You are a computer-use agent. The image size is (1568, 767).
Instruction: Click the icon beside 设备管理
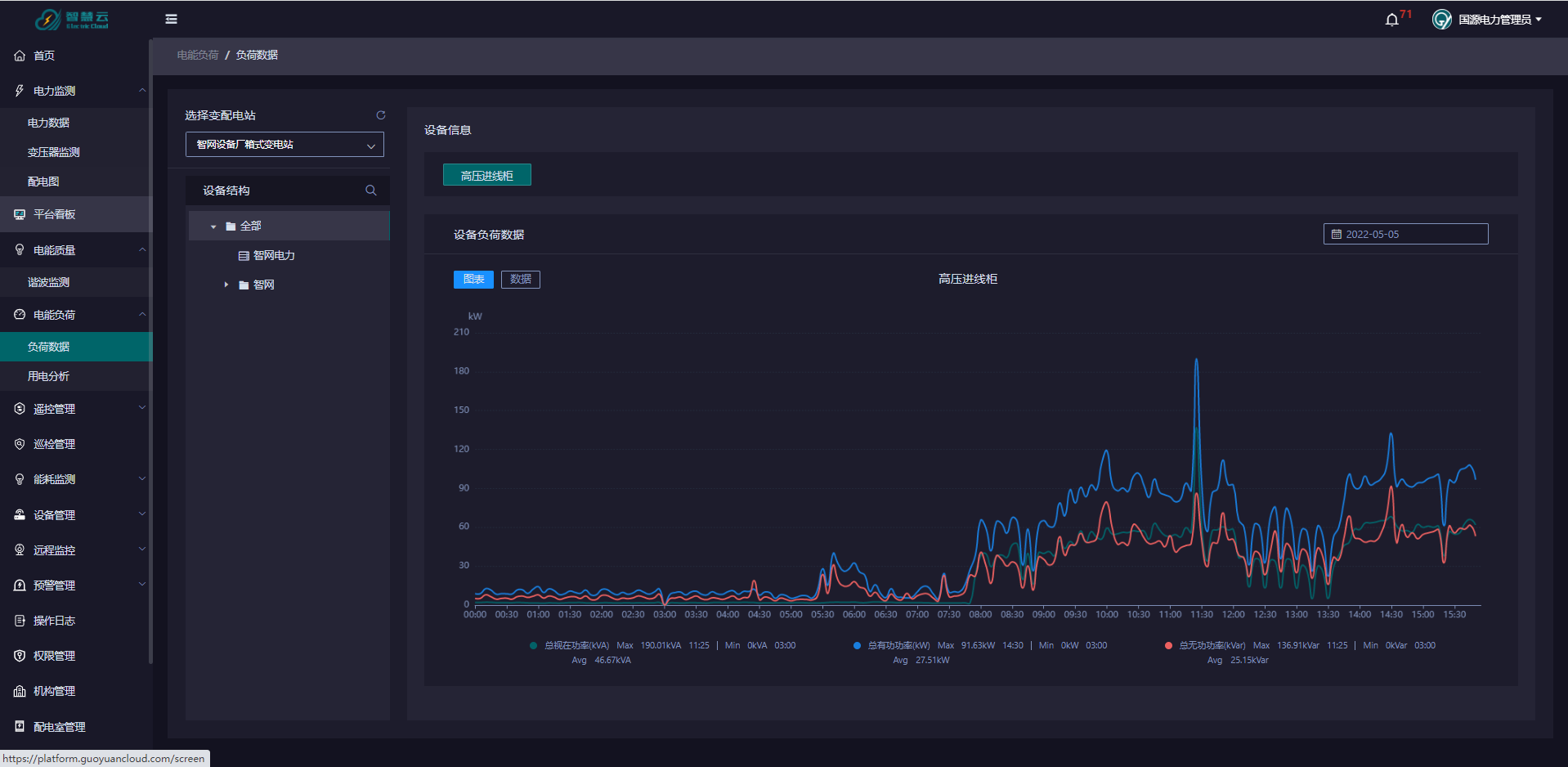20,515
